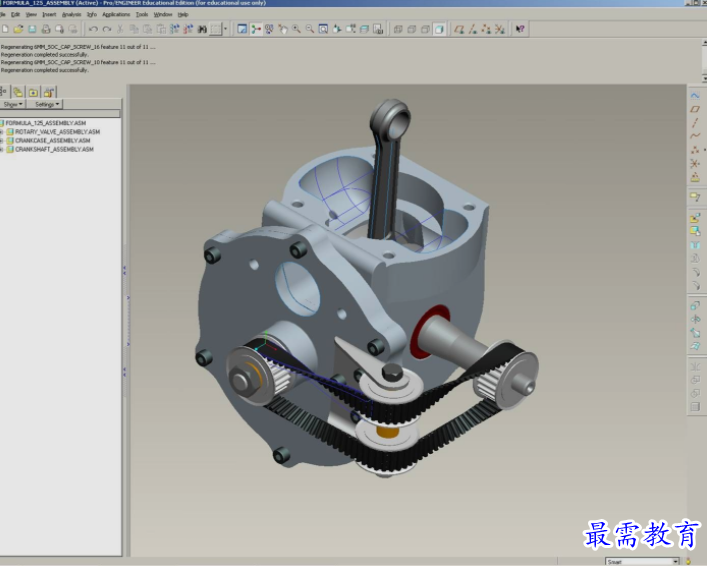
Task: Toggle the Spin Center icon
Action: tap(256, 29)
